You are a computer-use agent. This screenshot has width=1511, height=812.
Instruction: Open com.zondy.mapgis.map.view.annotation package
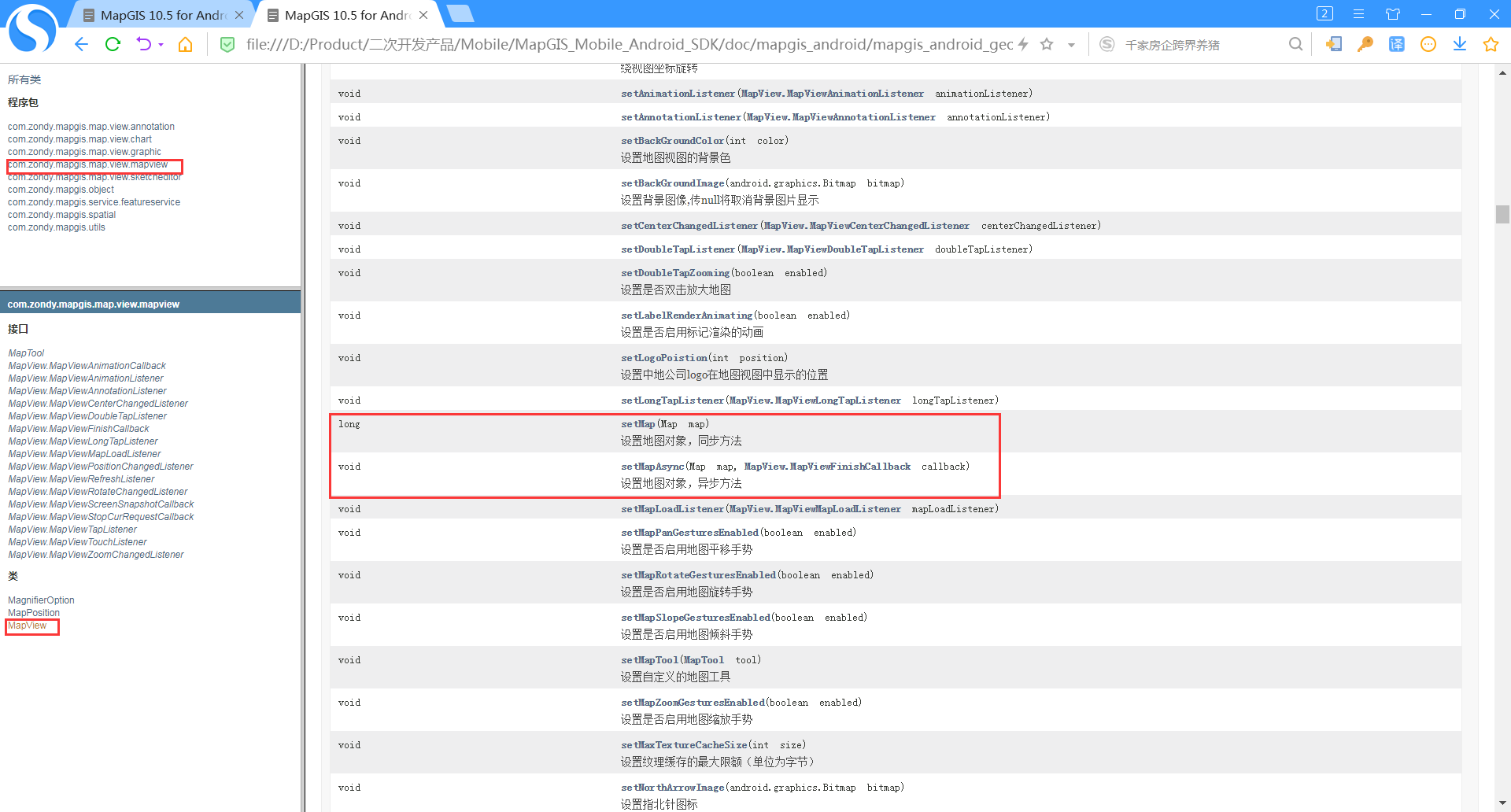91,127
